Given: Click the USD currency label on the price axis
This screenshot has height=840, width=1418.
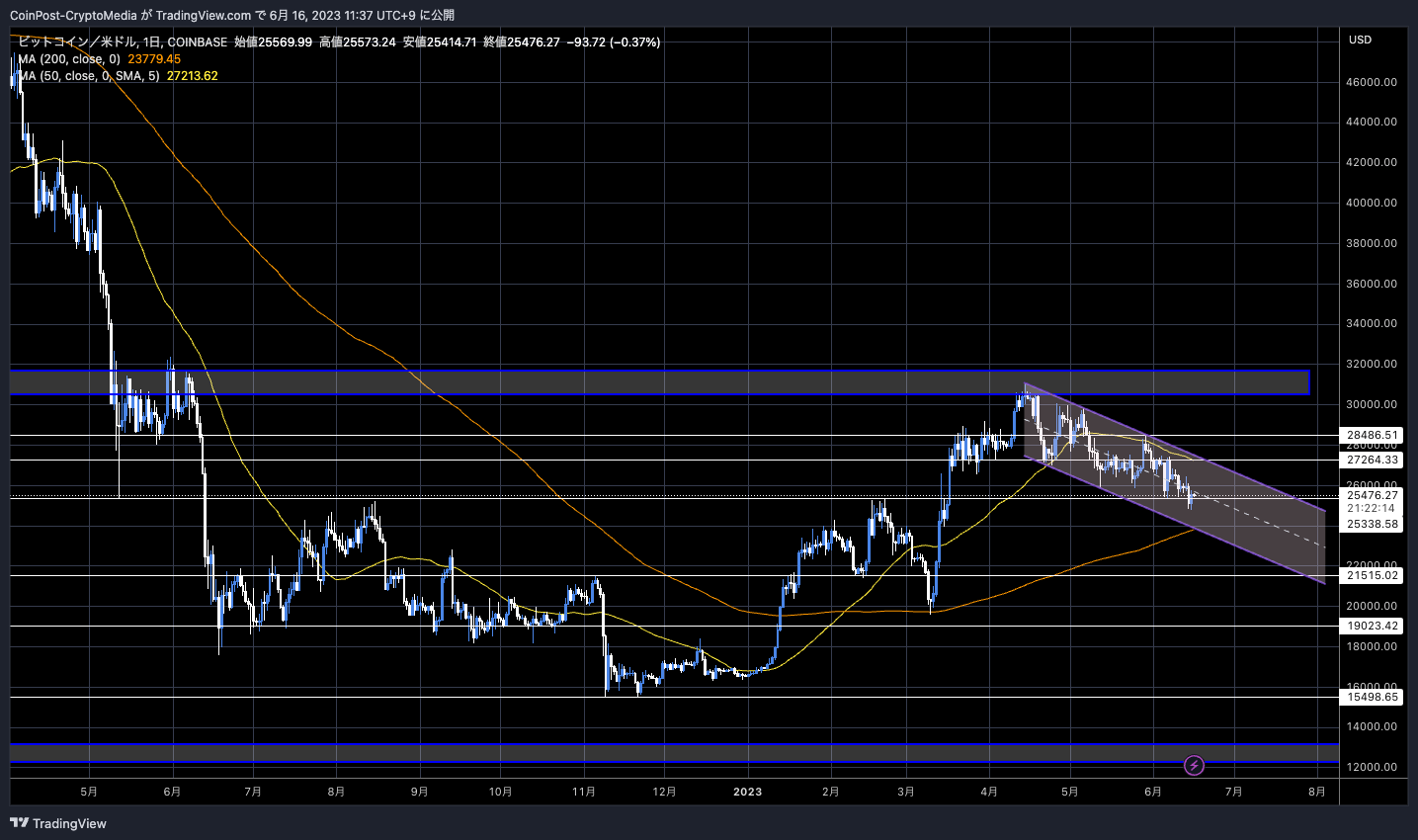Looking at the screenshot, I should tap(1361, 40).
